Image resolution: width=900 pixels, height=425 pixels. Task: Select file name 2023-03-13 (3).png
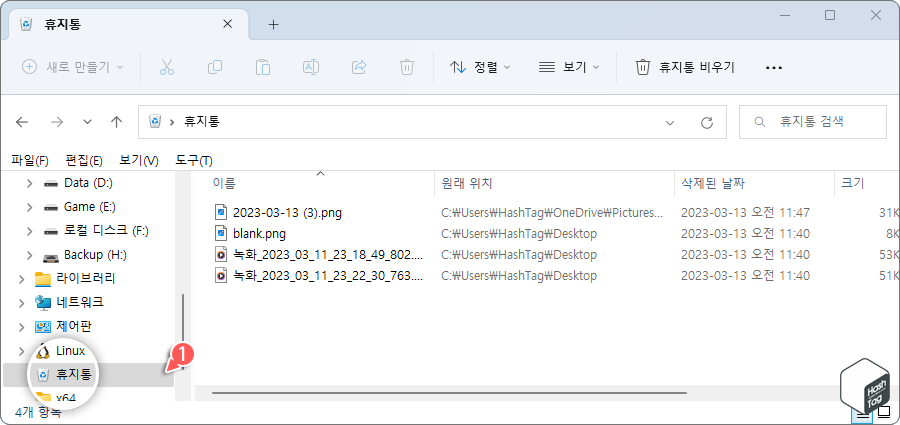pyautogui.click(x=288, y=213)
